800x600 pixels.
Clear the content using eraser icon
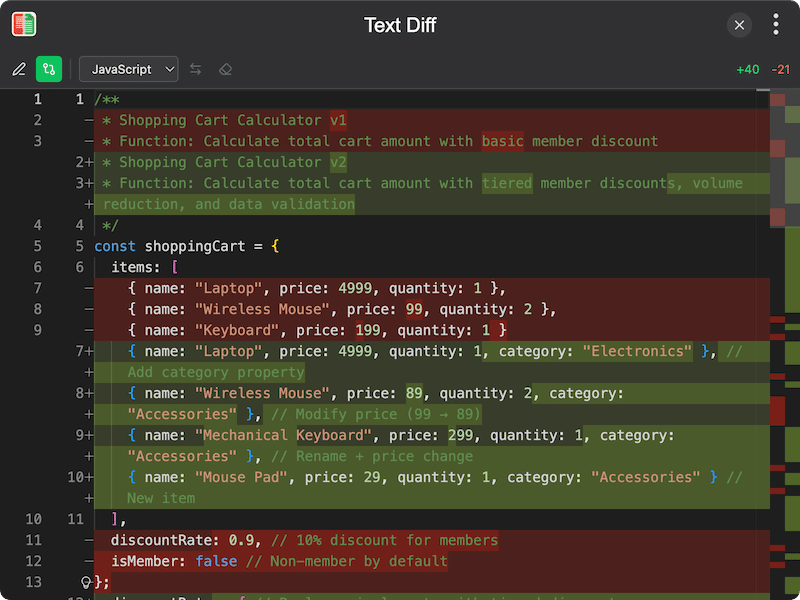point(225,69)
